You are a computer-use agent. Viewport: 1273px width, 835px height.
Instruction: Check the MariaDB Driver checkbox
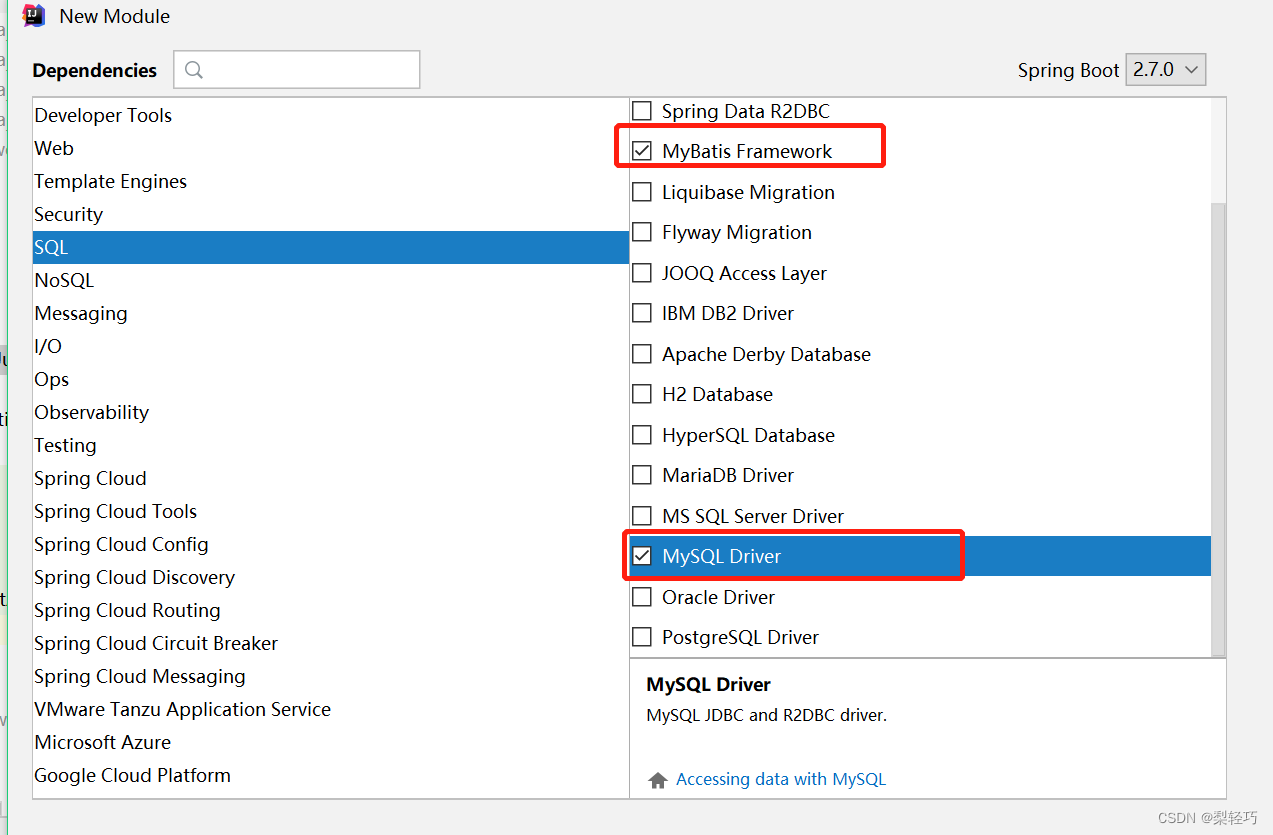pos(641,475)
